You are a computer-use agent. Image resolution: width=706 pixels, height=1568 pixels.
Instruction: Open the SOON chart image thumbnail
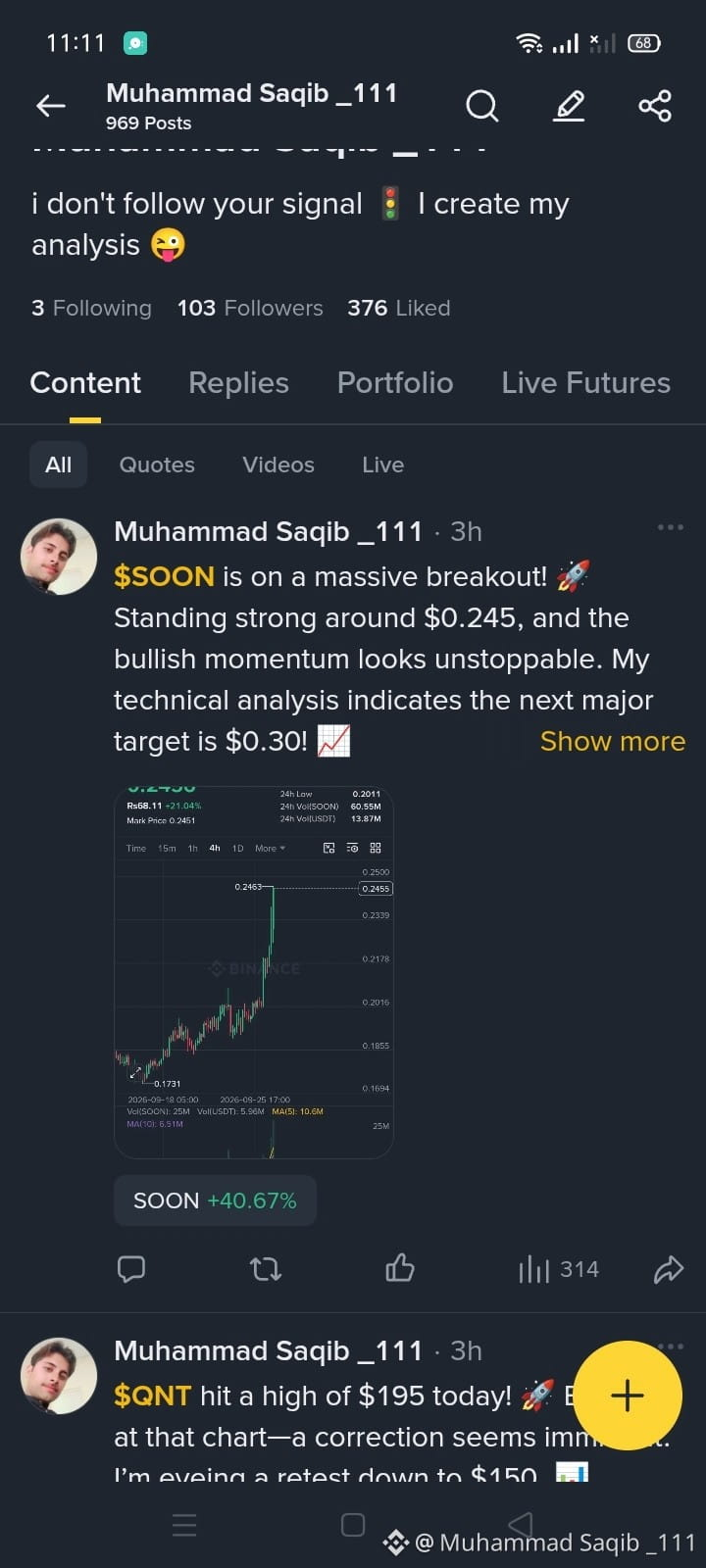(x=254, y=972)
